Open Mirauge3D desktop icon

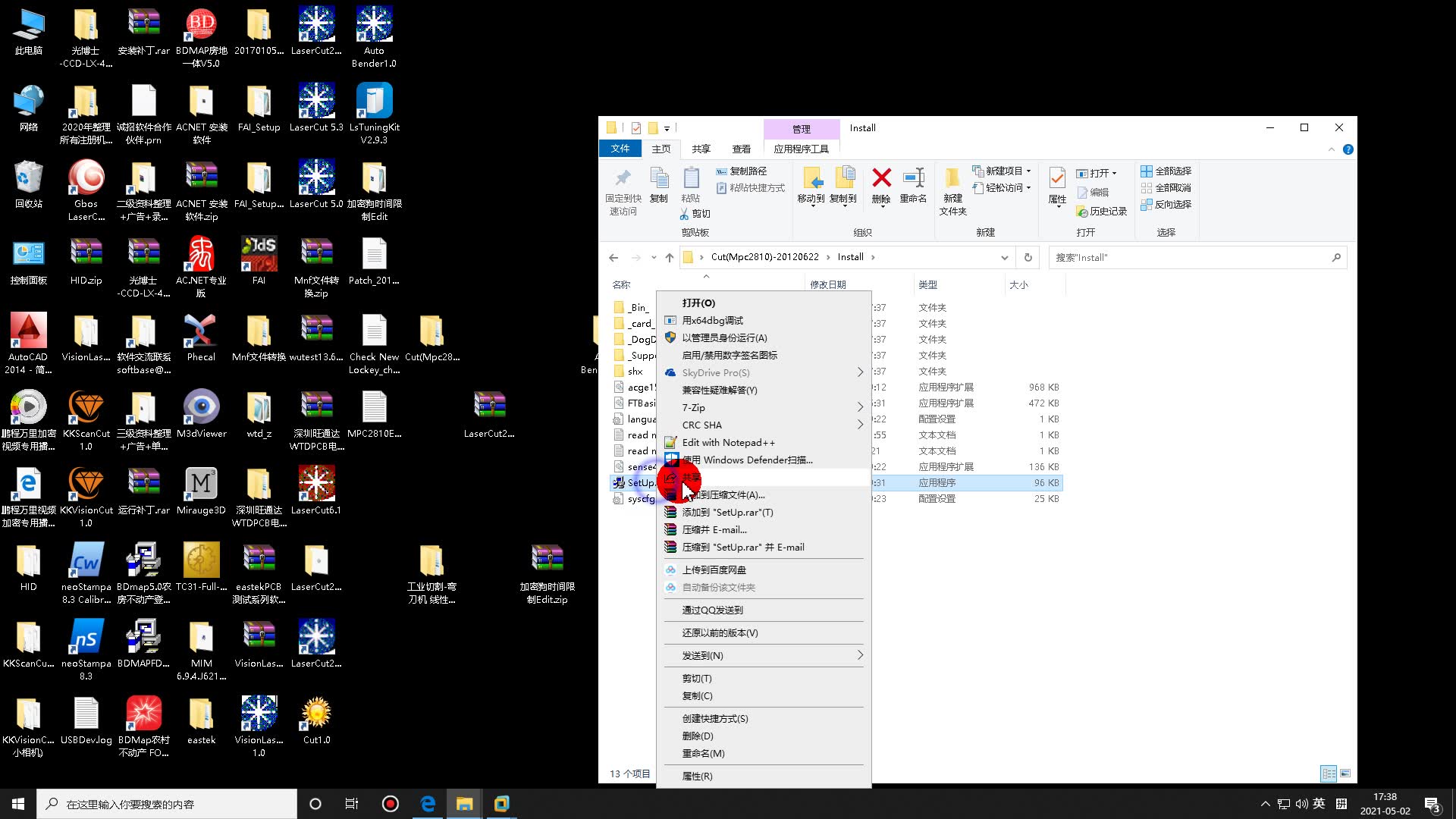coord(201,490)
